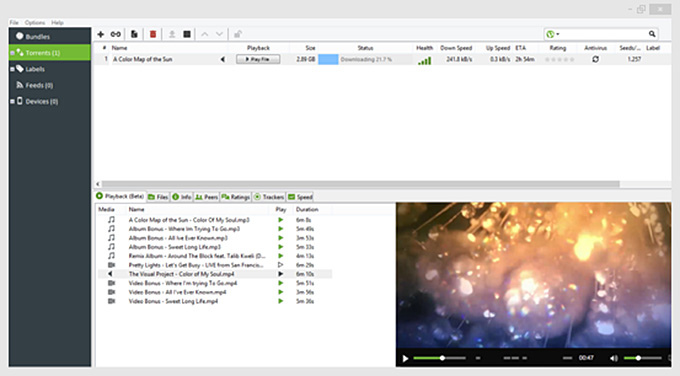Play All Ive Ever Known.mp3
The image size is (680, 376).
coord(281,238)
